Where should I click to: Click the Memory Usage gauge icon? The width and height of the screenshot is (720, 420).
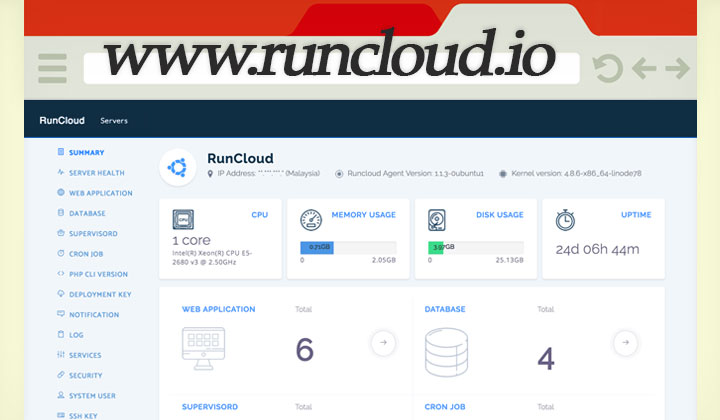[311, 219]
